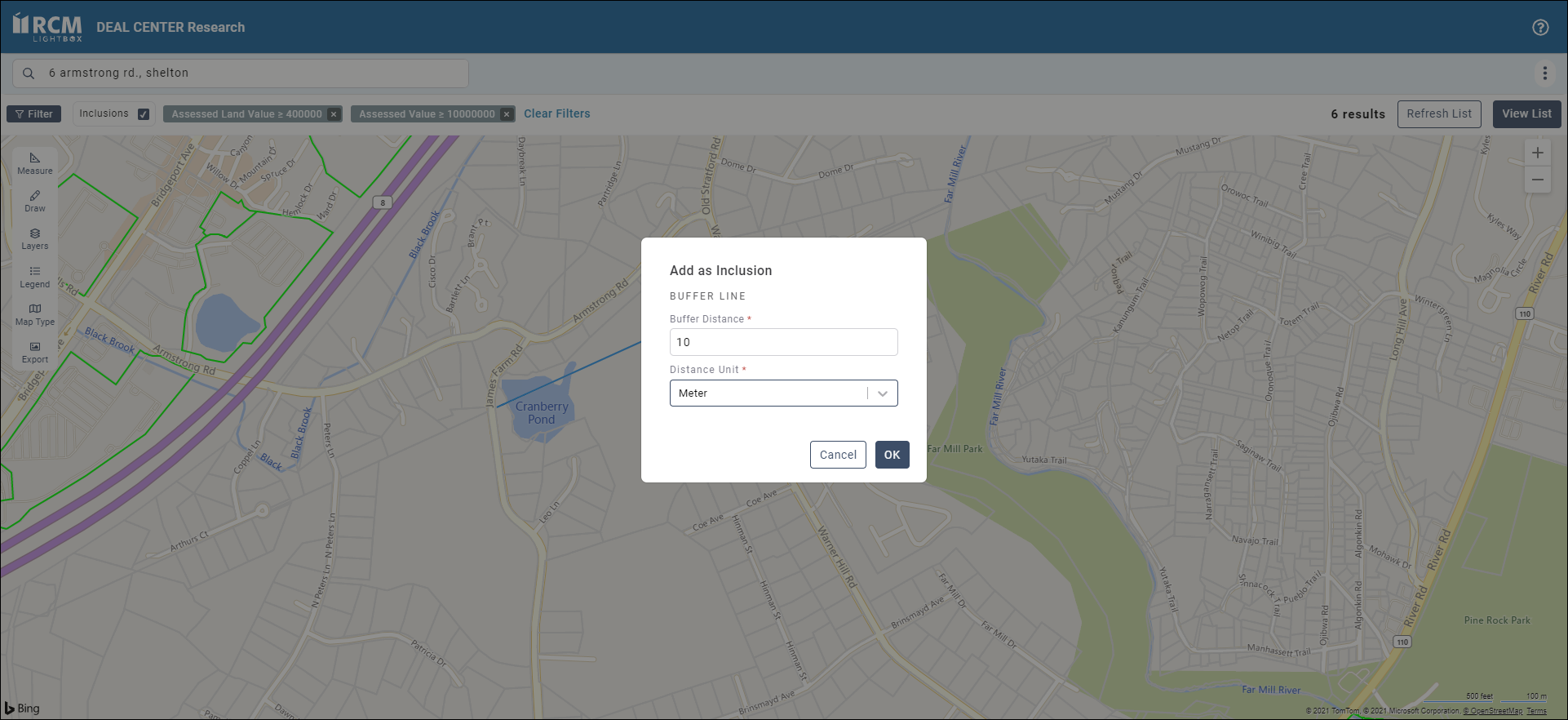Click the DEAL CENTER Research title
Image resolution: width=1568 pixels, height=720 pixels.
click(x=171, y=27)
